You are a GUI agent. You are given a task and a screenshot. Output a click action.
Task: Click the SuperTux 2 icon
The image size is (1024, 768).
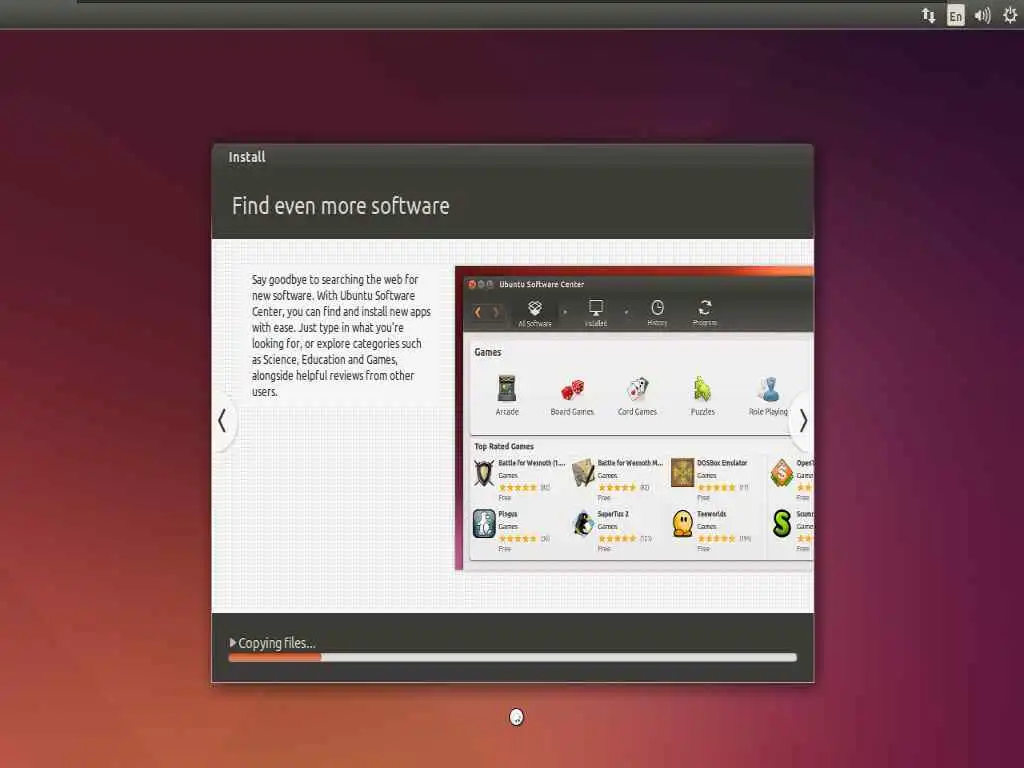click(x=583, y=524)
